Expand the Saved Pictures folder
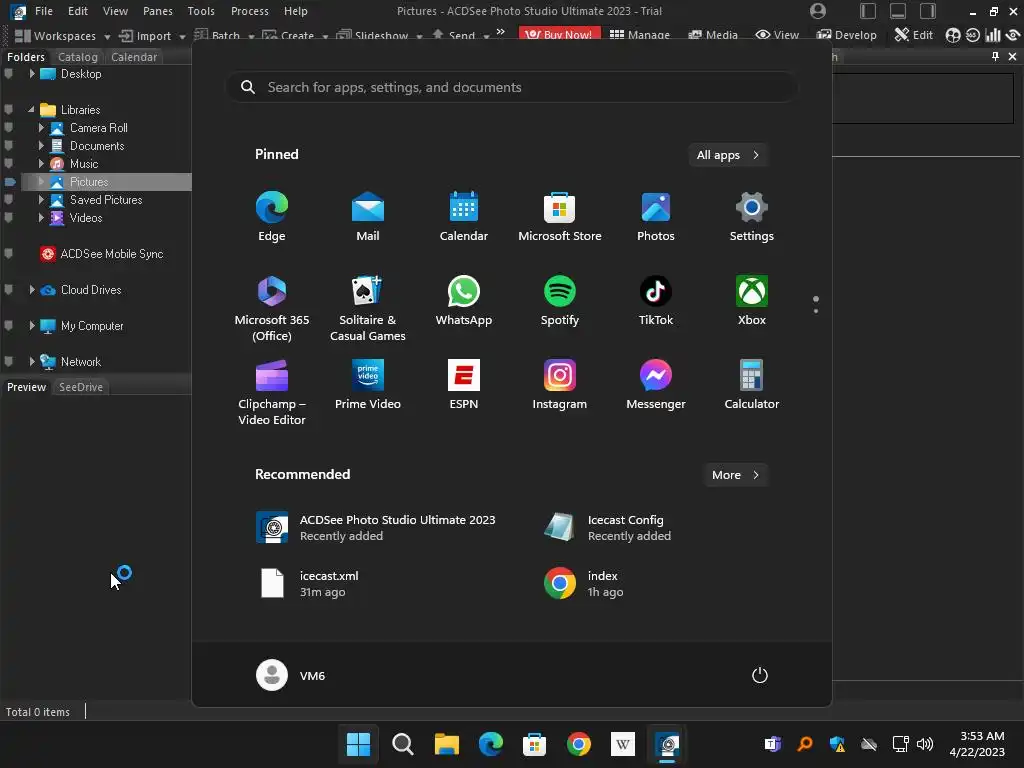Image resolution: width=1024 pixels, height=768 pixels. 40,200
